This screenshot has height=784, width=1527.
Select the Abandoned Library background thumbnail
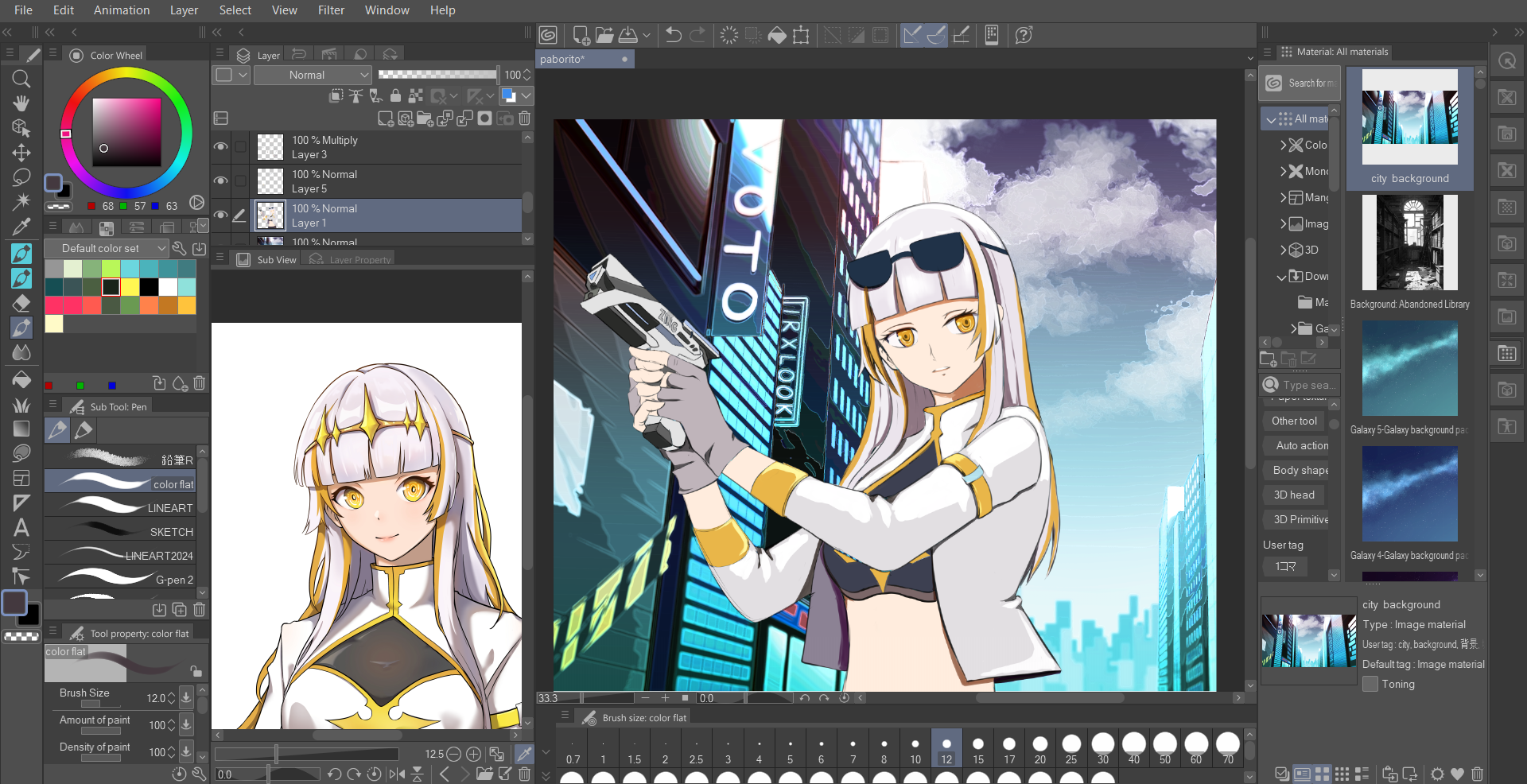1409,243
